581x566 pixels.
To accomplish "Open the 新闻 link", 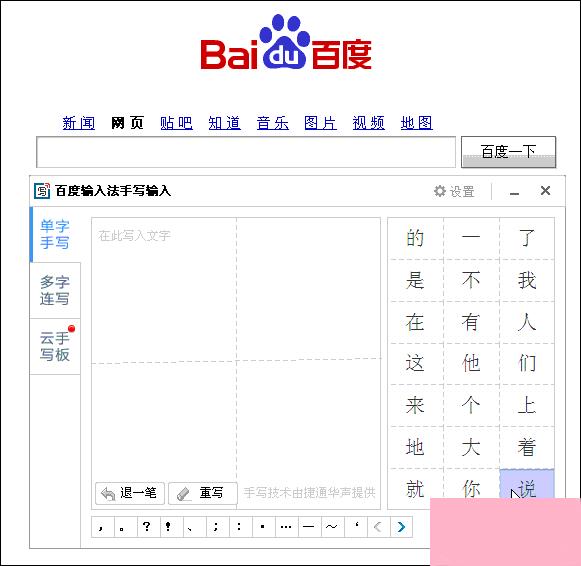I will pos(79,123).
